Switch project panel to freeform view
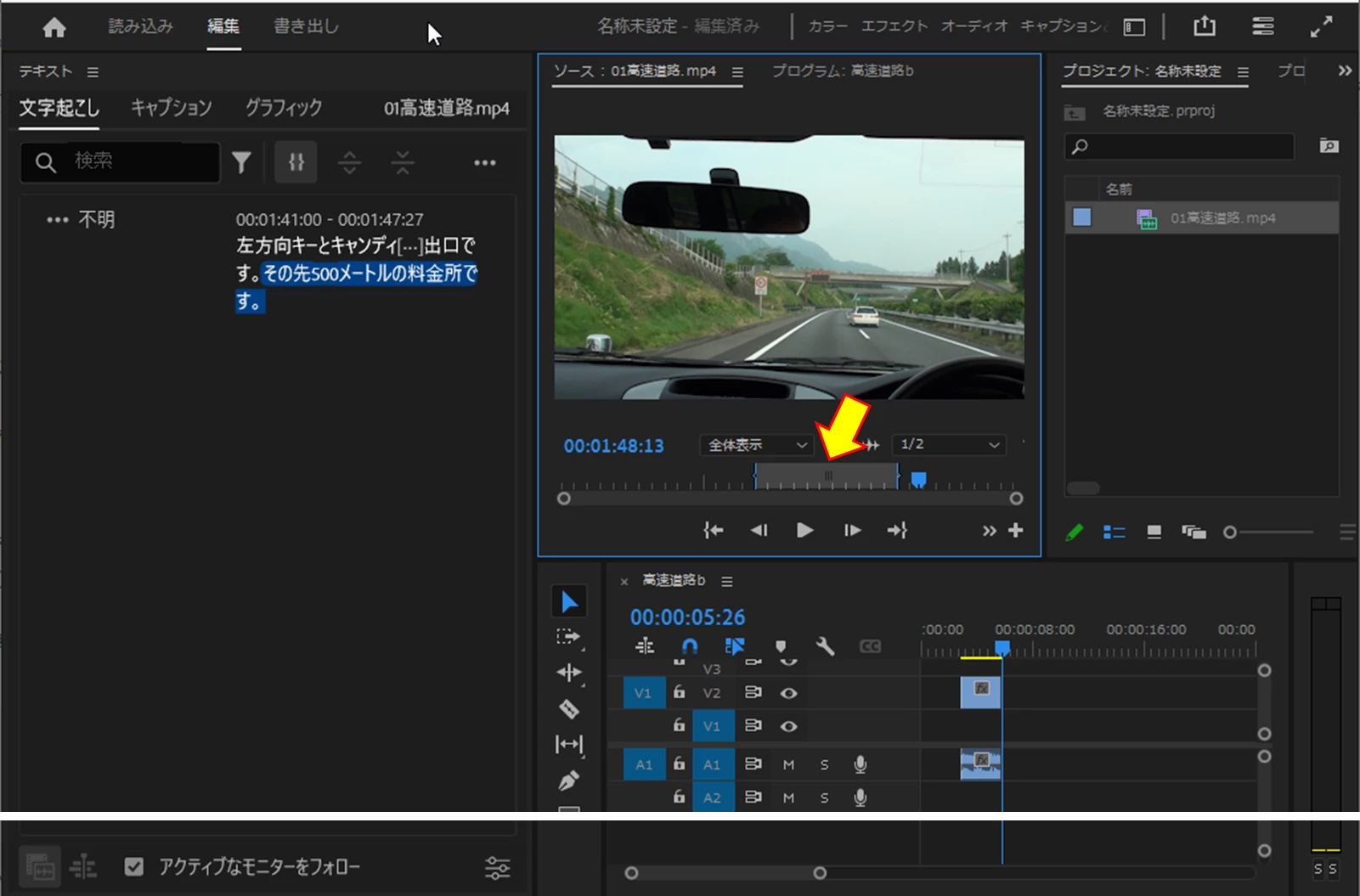The image size is (1360, 896). 1194,533
